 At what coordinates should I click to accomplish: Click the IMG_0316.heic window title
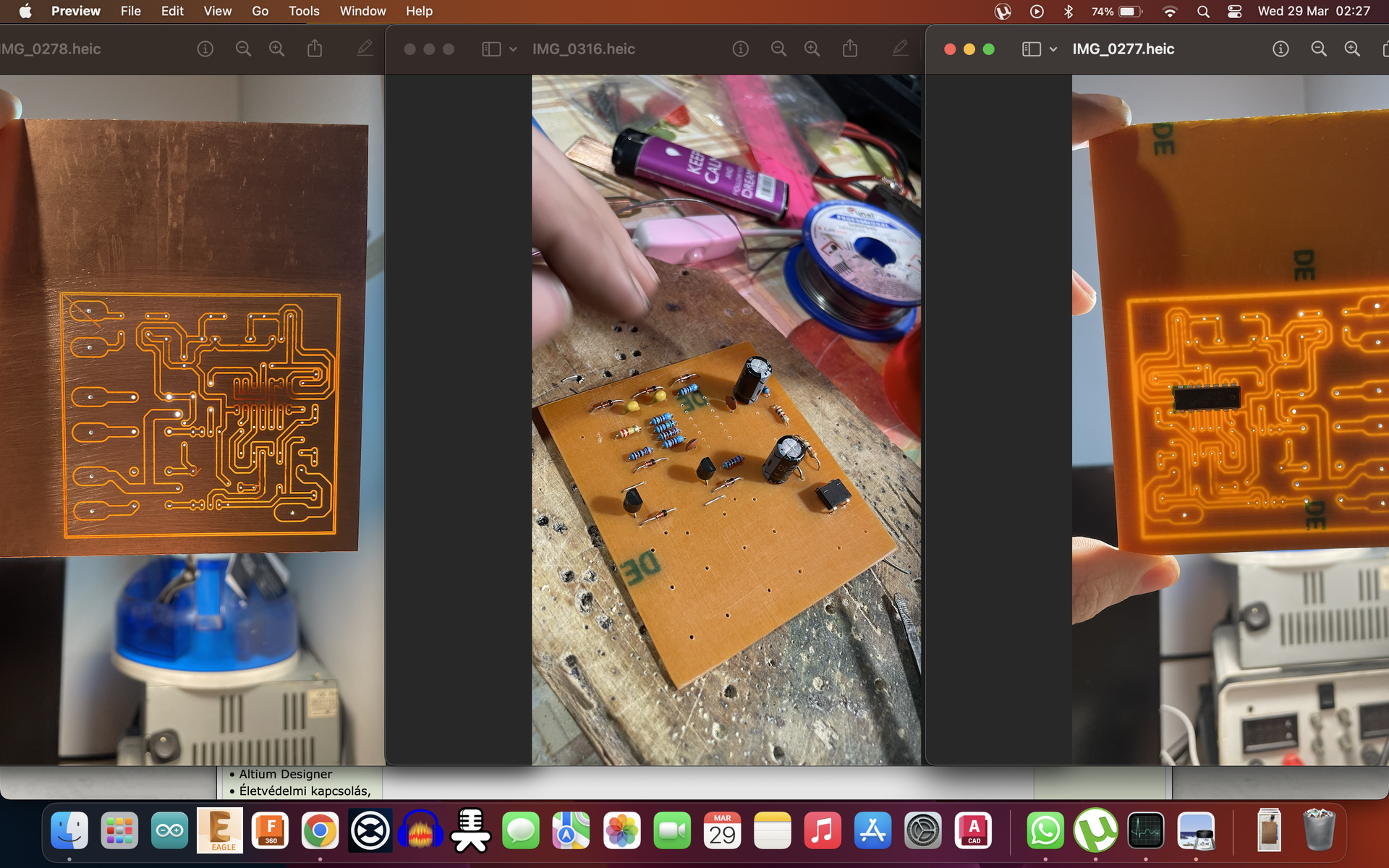583,49
